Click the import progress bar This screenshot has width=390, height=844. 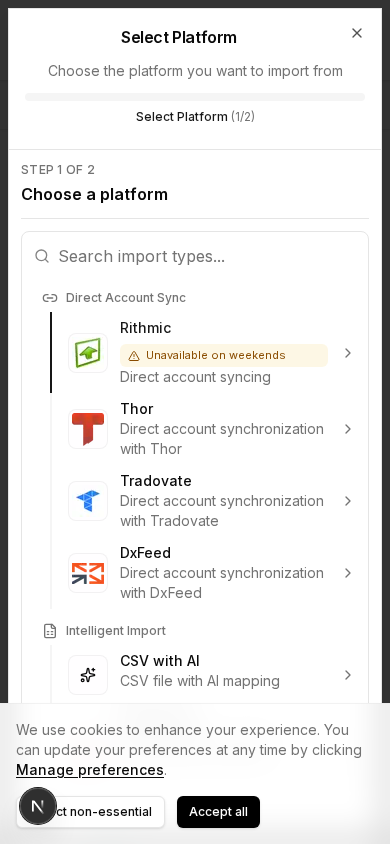[x=195, y=97]
